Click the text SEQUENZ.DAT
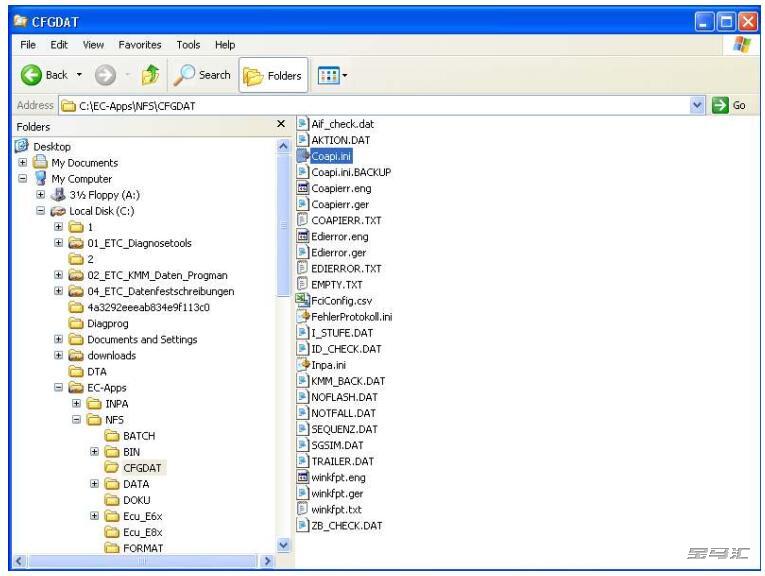 [x=344, y=429]
